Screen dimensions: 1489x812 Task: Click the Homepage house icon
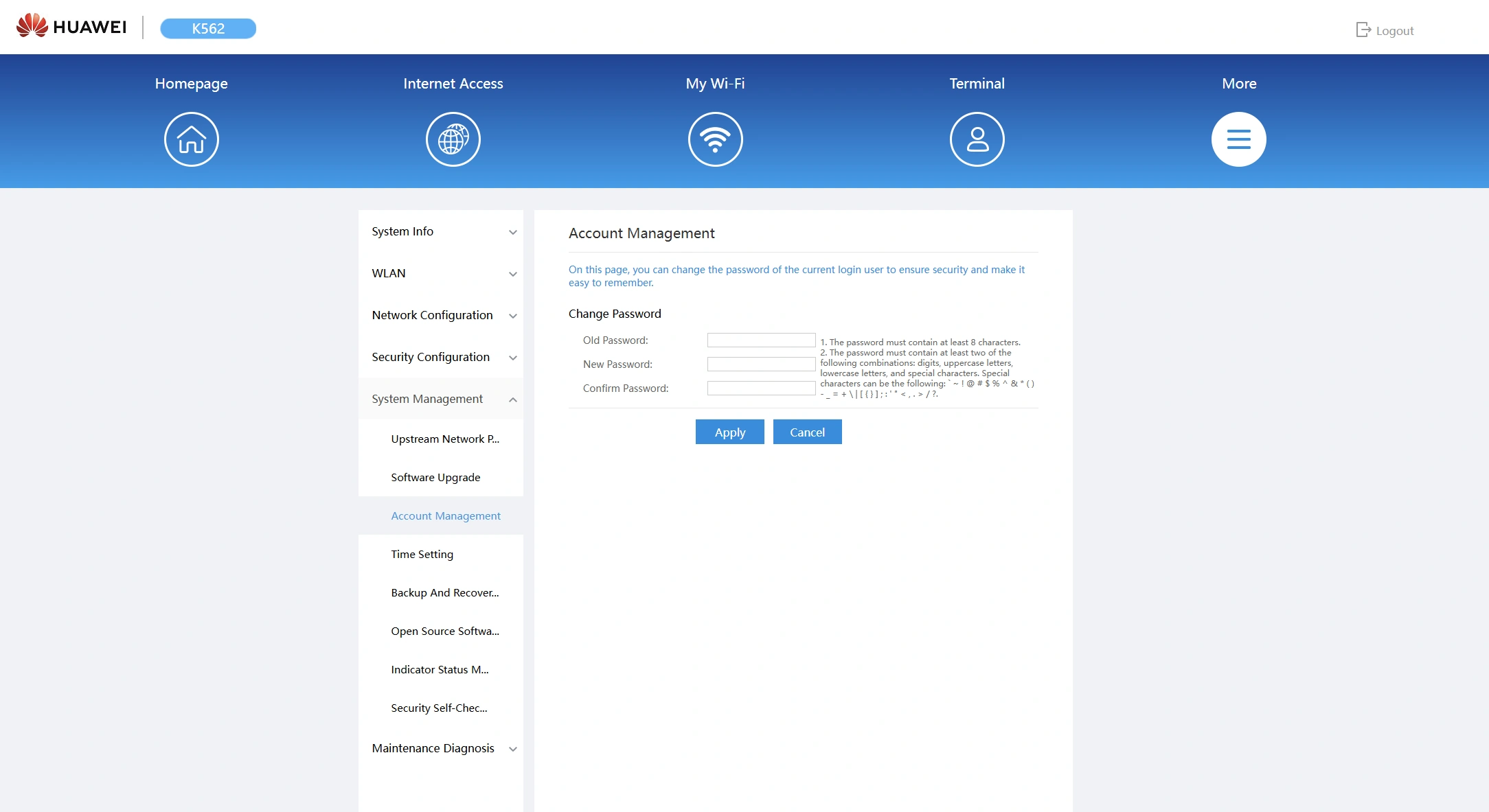pos(191,139)
